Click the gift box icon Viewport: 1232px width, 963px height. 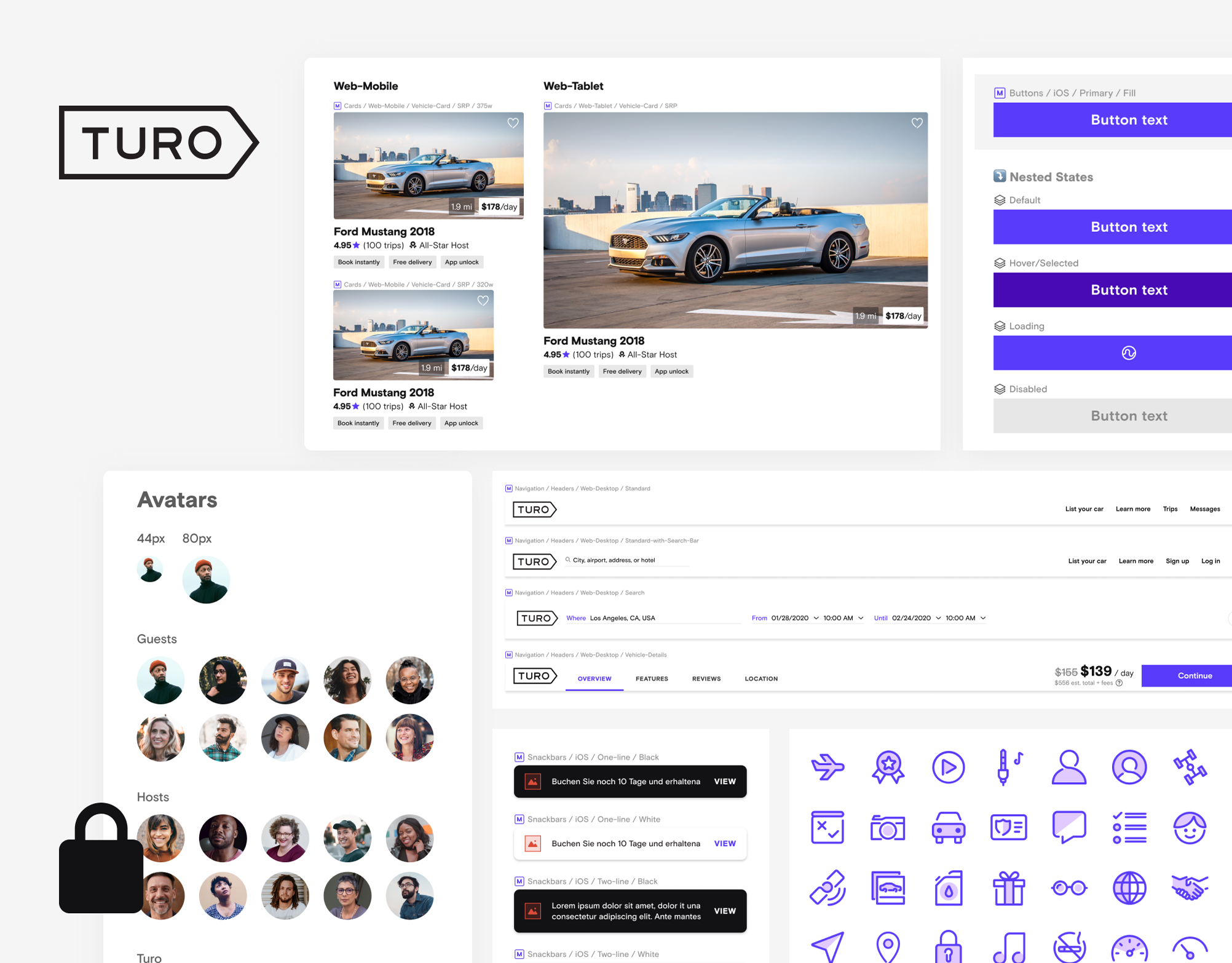click(x=1008, y=888)
